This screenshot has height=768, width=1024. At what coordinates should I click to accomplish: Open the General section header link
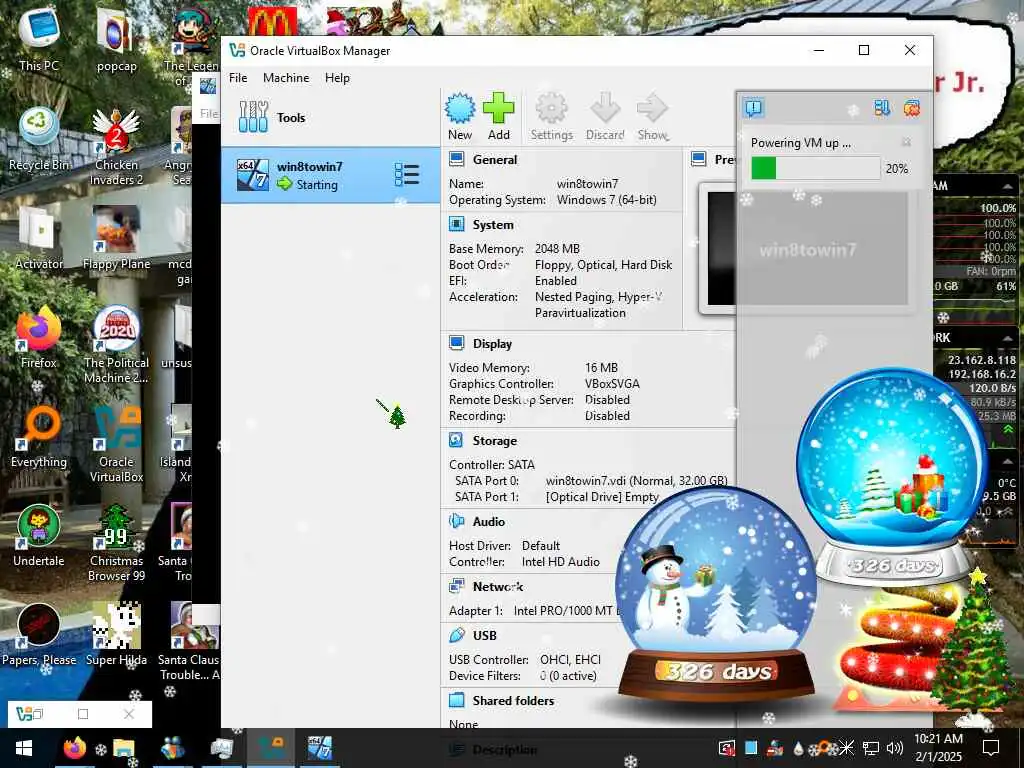click(x=494, y=160)
